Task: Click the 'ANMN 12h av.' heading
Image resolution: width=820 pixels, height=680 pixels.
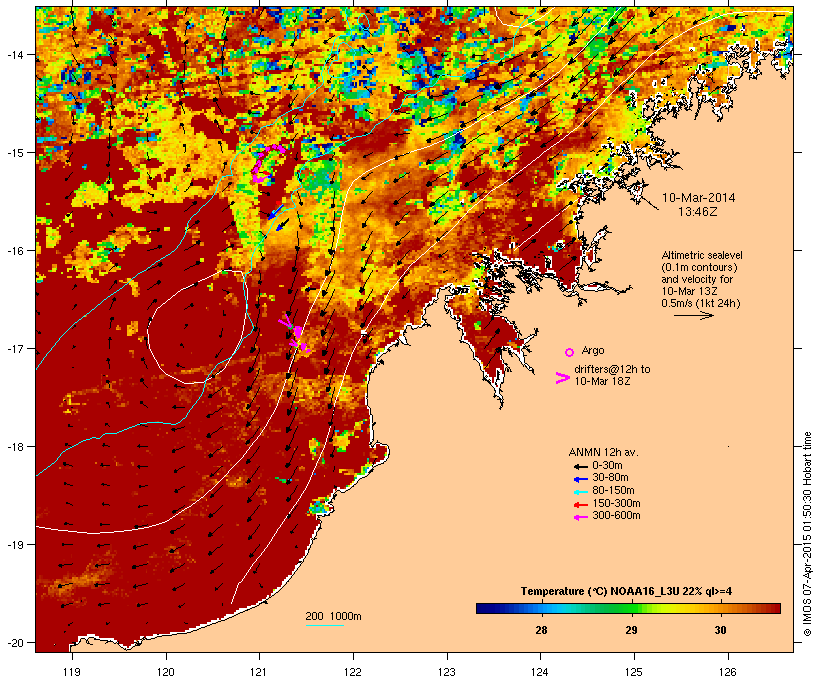Action: (603, 452)
